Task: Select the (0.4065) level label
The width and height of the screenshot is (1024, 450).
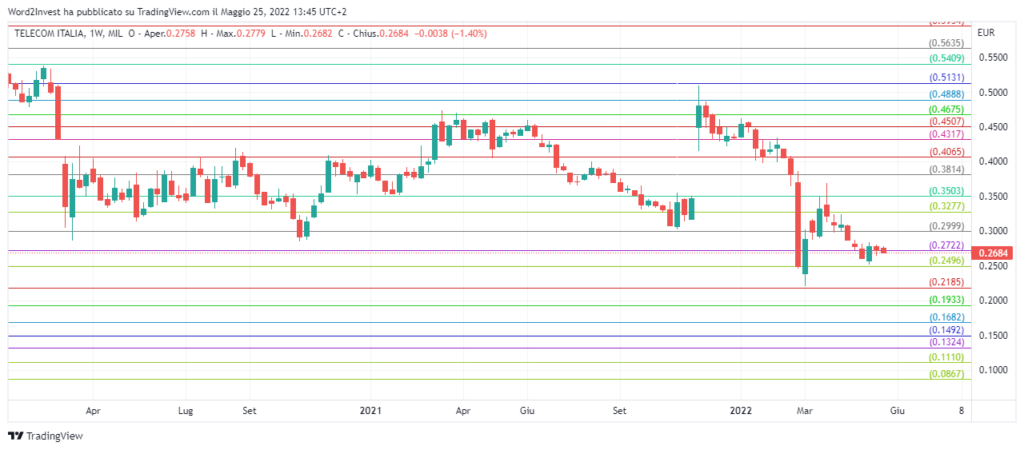Action: 946,152
